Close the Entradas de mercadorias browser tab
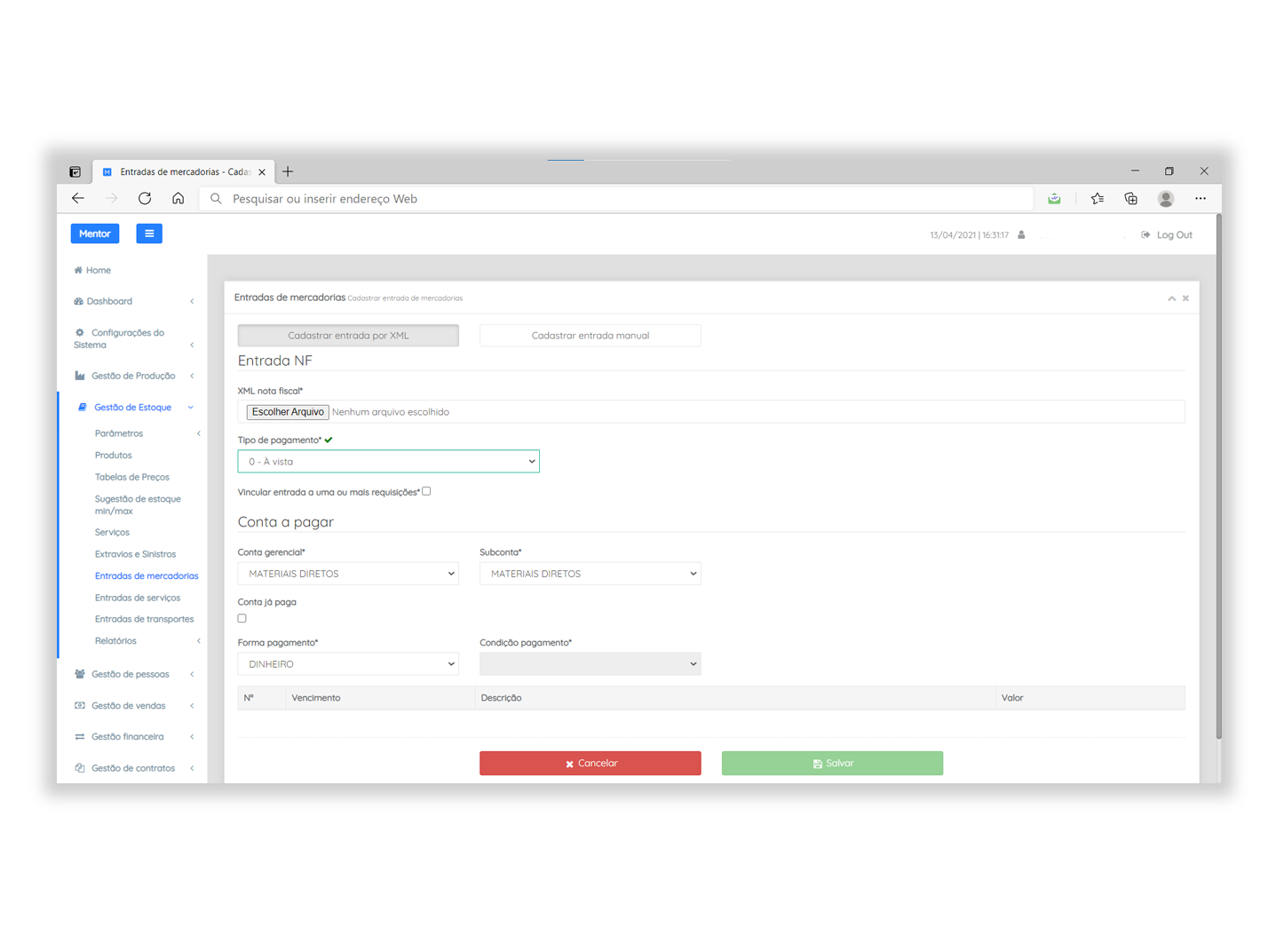 [262, 172]
